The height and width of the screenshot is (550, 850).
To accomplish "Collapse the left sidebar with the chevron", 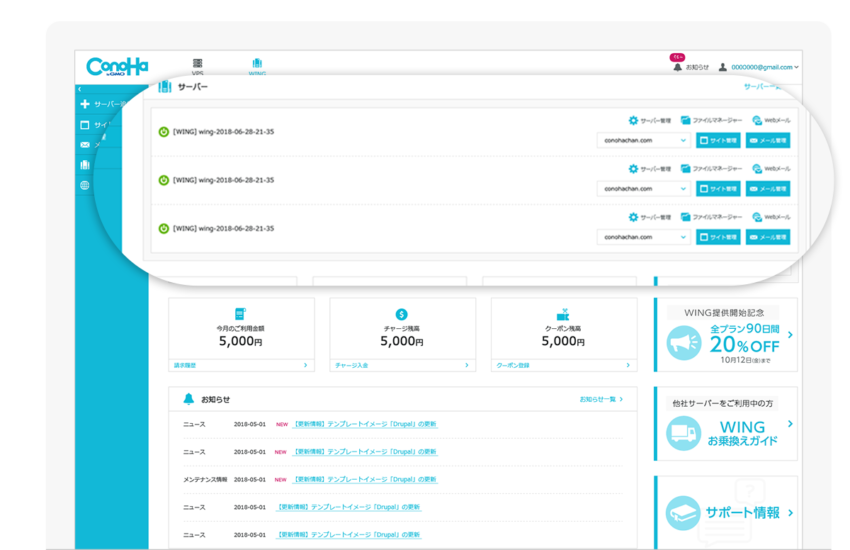I will tap(80, 89).
